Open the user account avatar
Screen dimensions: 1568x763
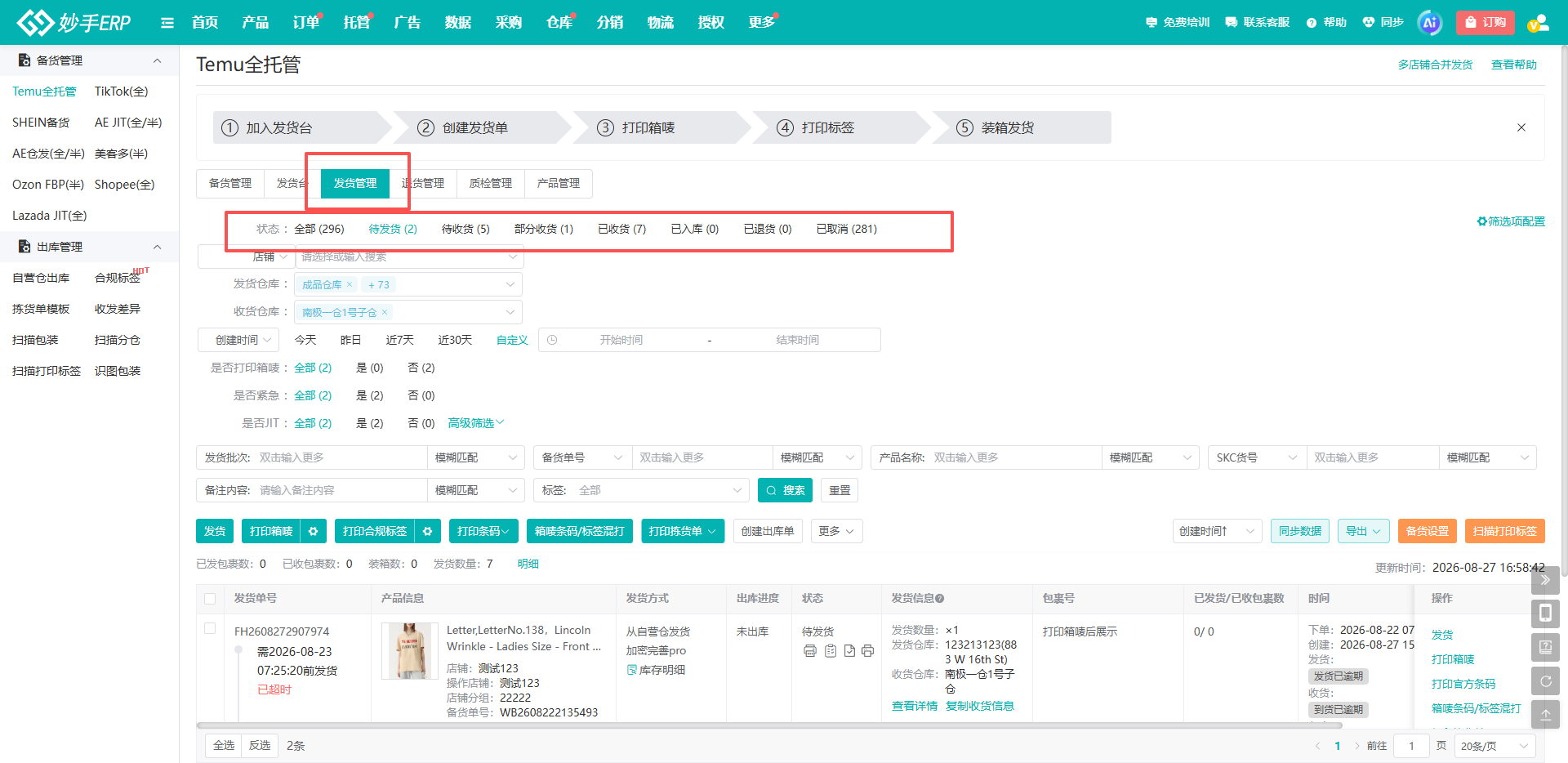(x=1539, y=23)
